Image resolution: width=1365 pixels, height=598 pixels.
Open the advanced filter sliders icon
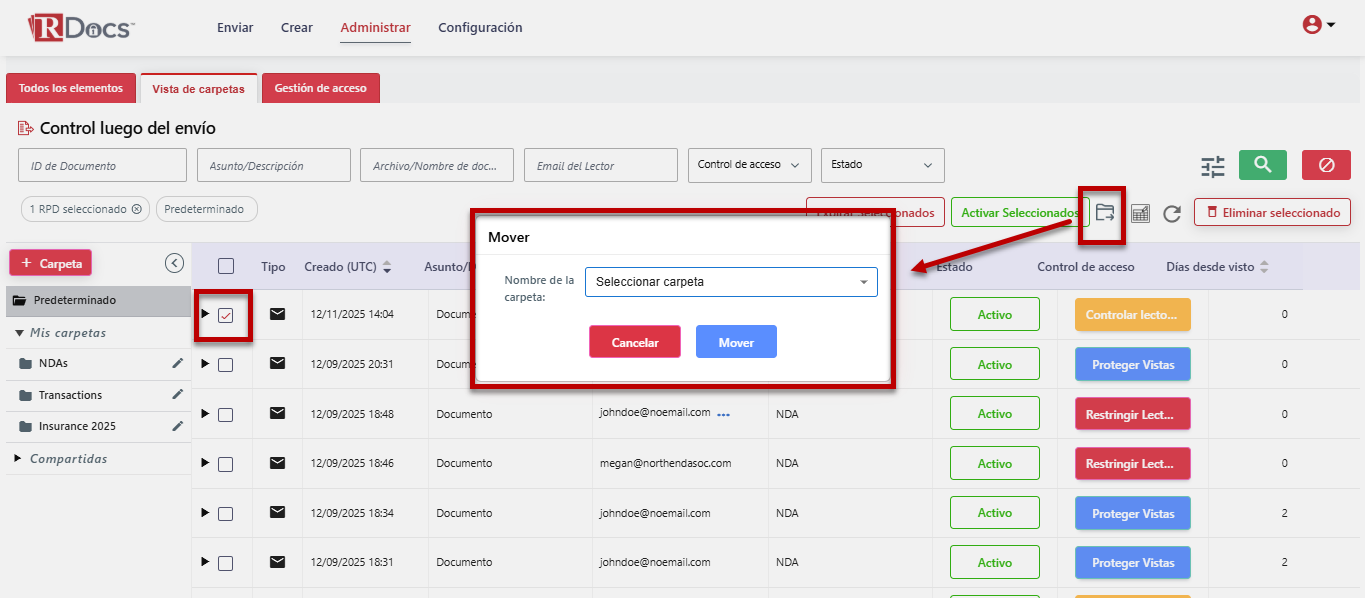click(x=1212, y=166)
